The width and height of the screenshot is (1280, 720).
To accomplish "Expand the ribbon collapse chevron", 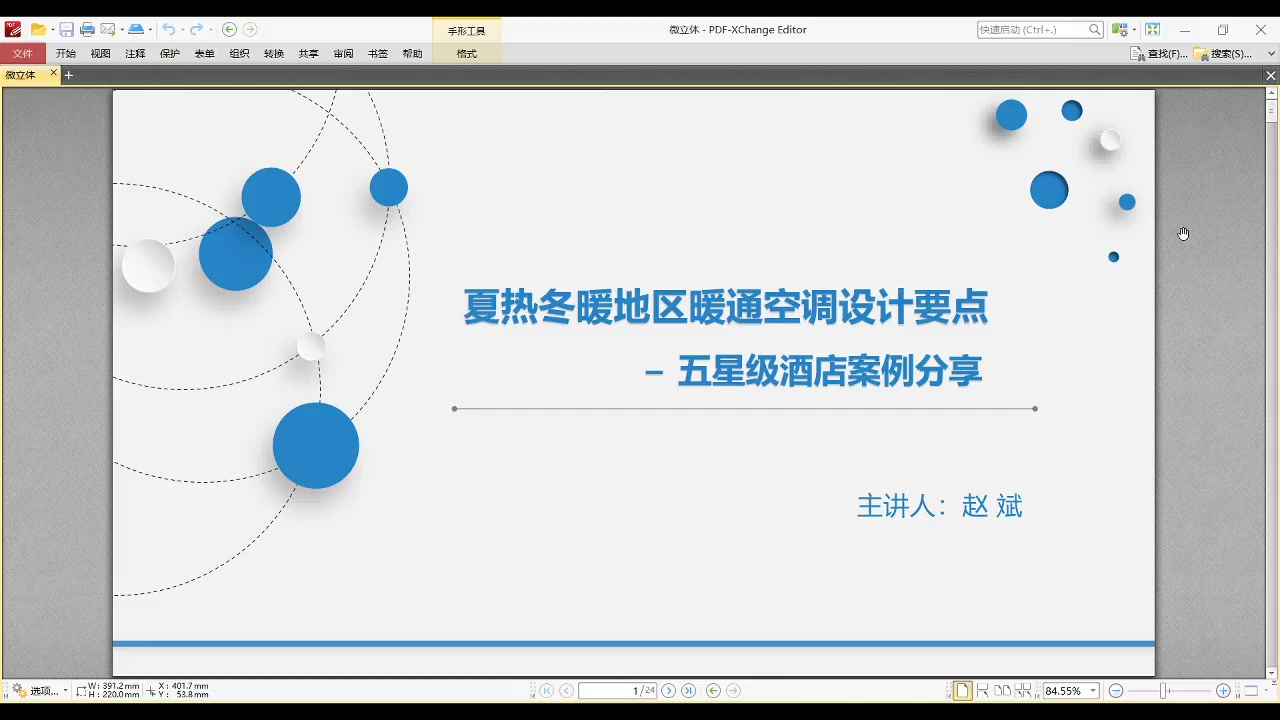I will (1271, 54).
